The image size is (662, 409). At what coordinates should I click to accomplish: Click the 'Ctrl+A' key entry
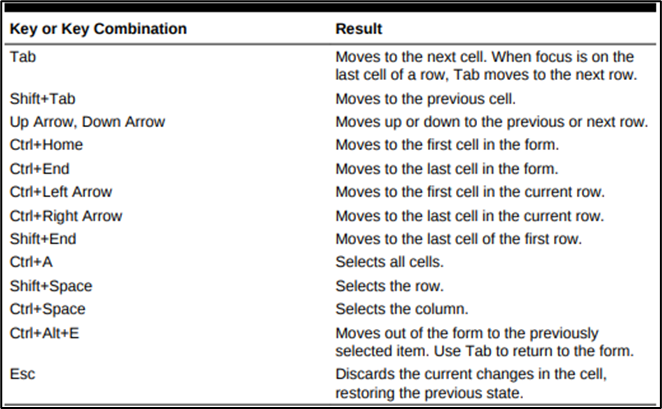coord(31,262)
